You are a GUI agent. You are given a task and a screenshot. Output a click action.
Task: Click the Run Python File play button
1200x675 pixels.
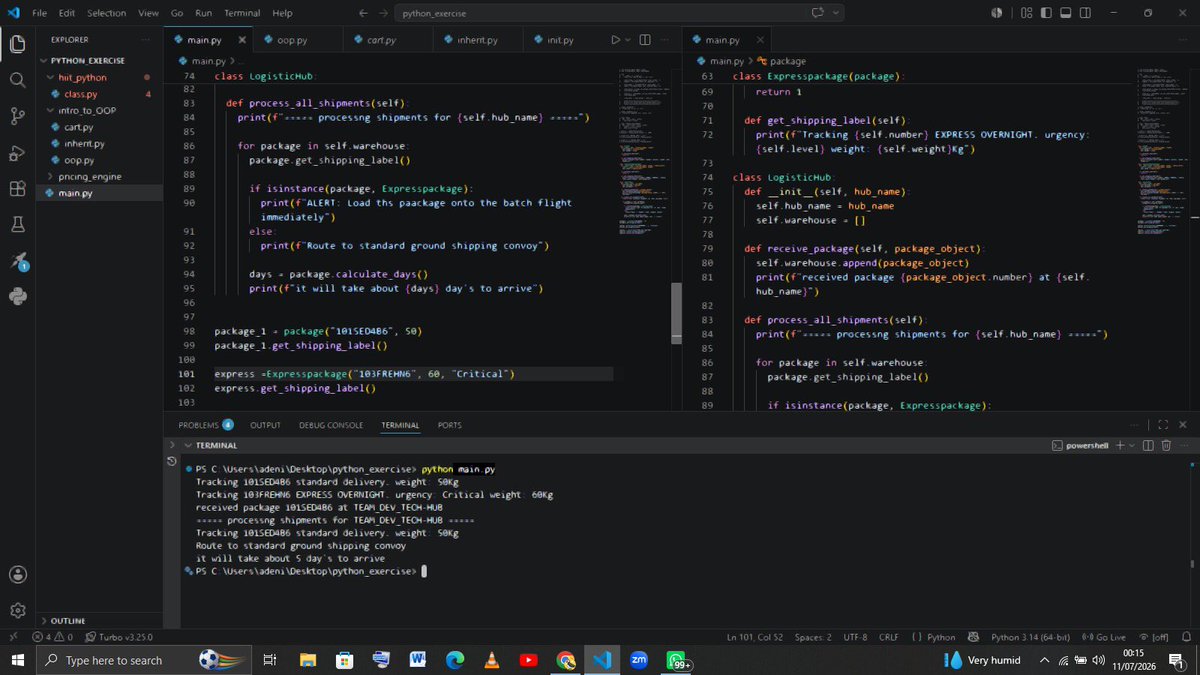coord(616,40)
